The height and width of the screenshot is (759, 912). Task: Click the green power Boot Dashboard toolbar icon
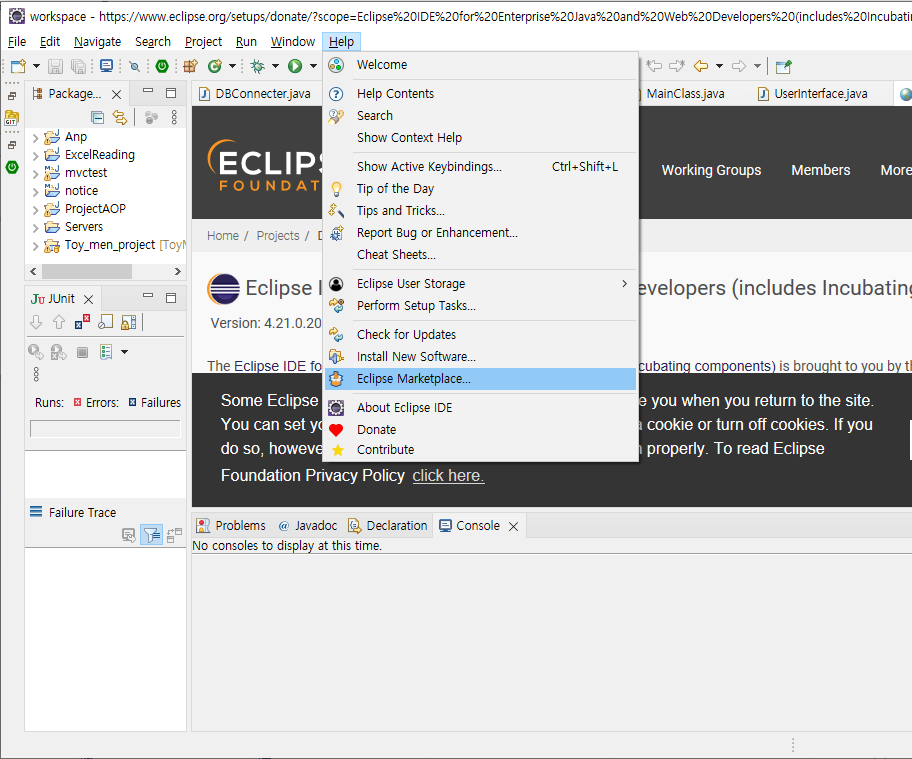pos(162,66)
